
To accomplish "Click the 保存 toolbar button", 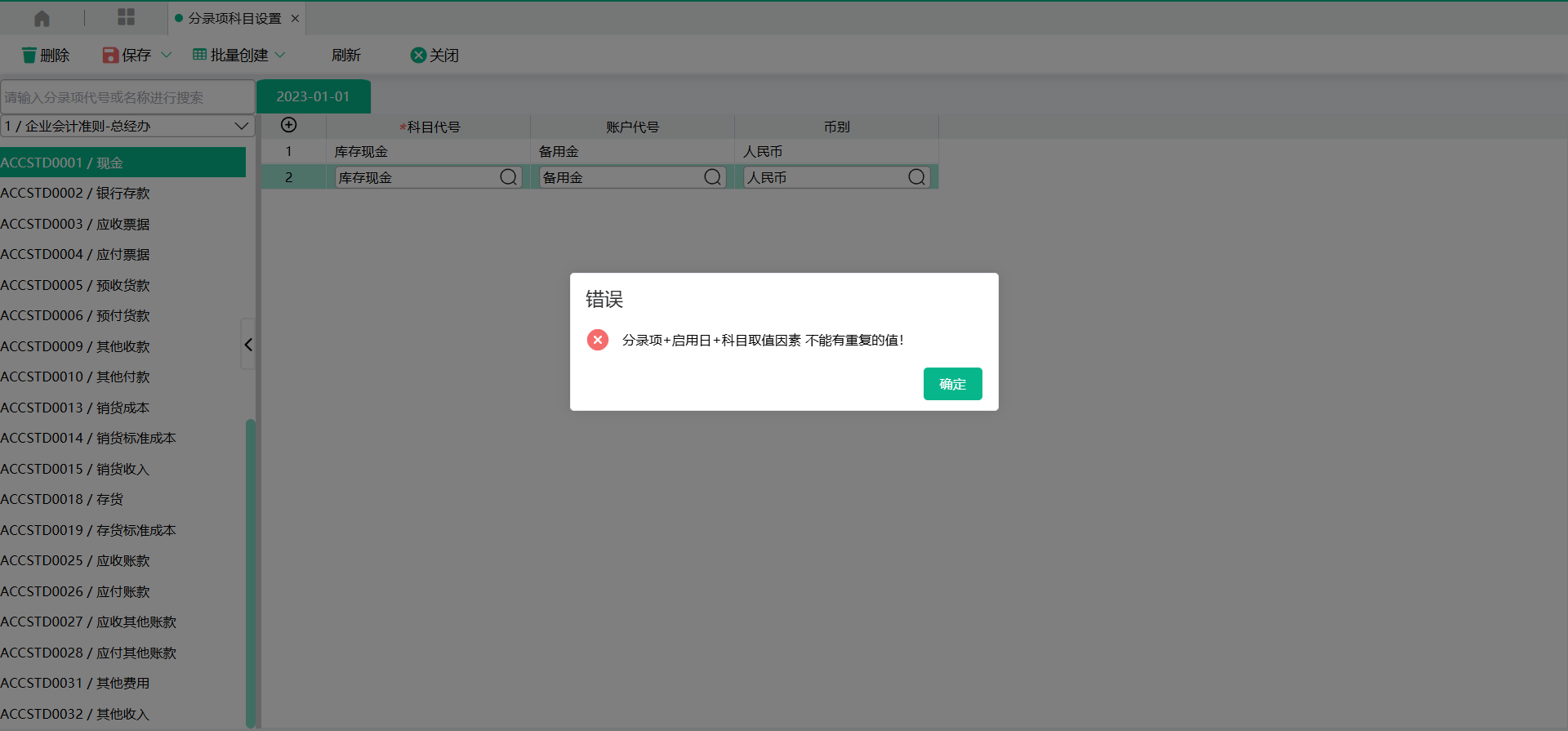I will click(x=127, y=55).
